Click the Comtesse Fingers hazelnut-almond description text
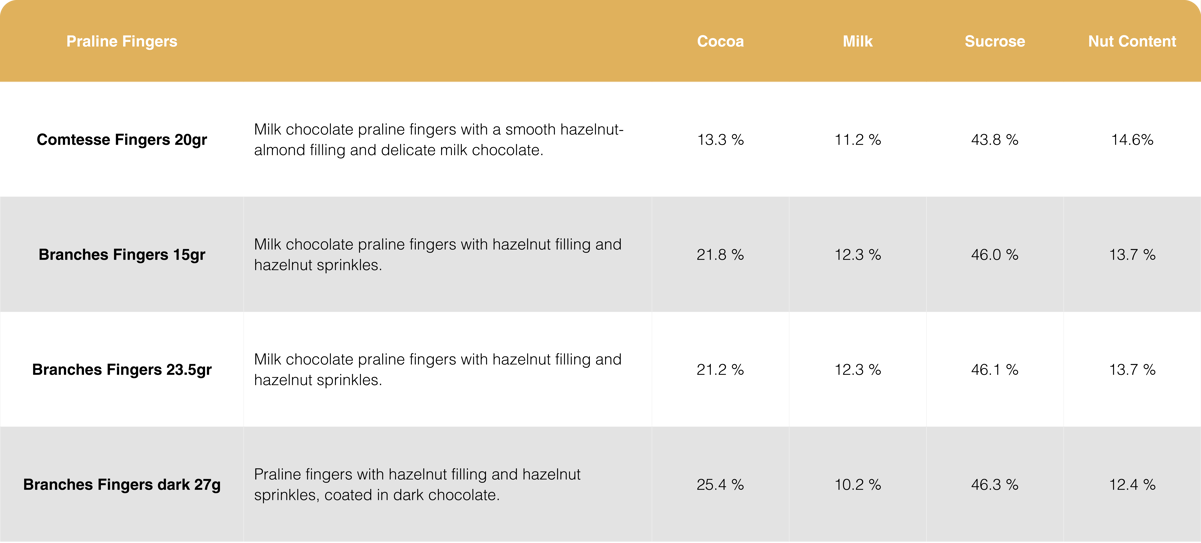Image resolution: width=1201 pixels, height=543 pixels. tap(438, 140)
